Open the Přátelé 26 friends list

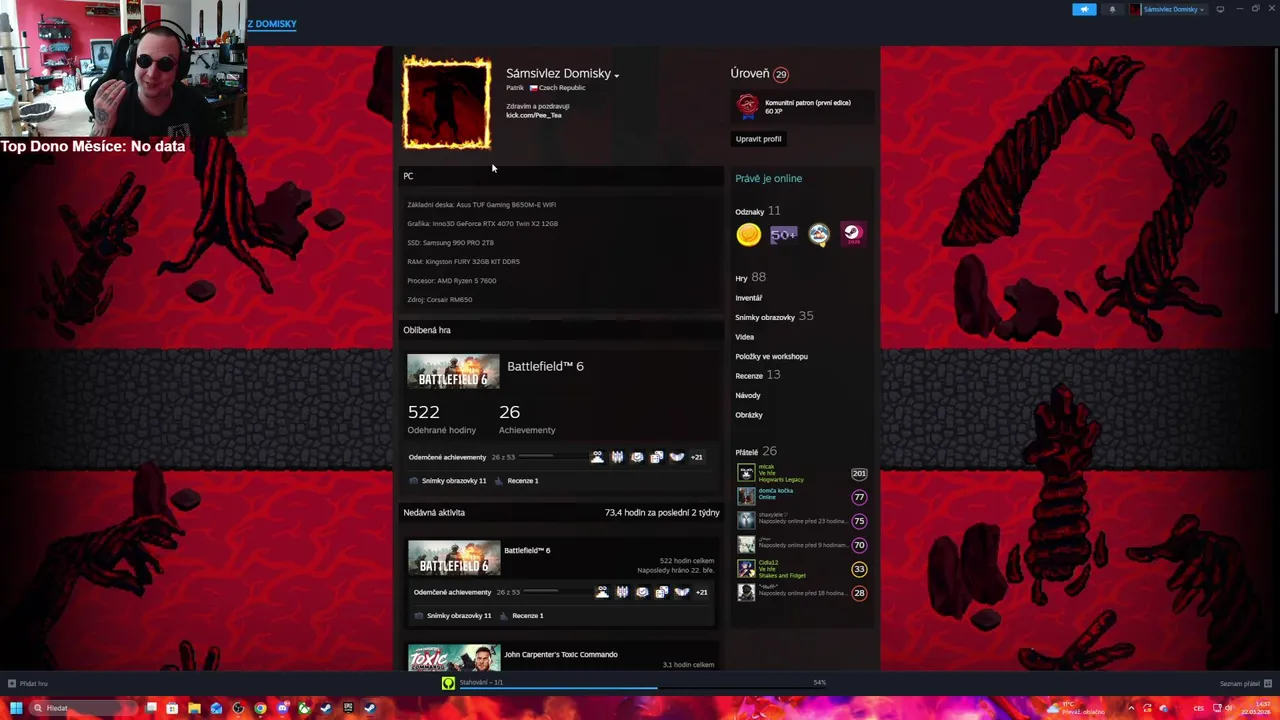(x=755, y=452)
